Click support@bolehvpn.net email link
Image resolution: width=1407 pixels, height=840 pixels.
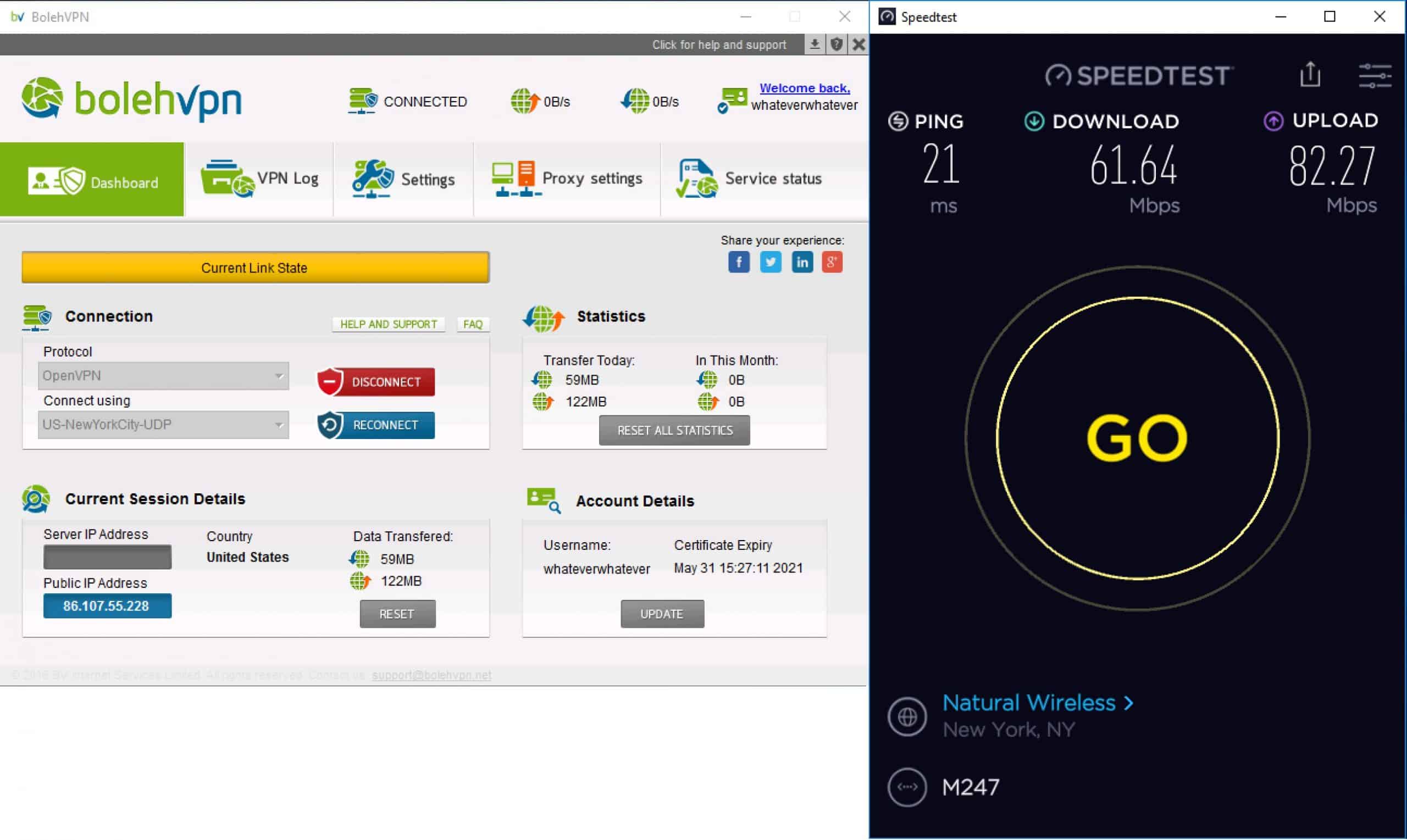click(x=431, y=675)
